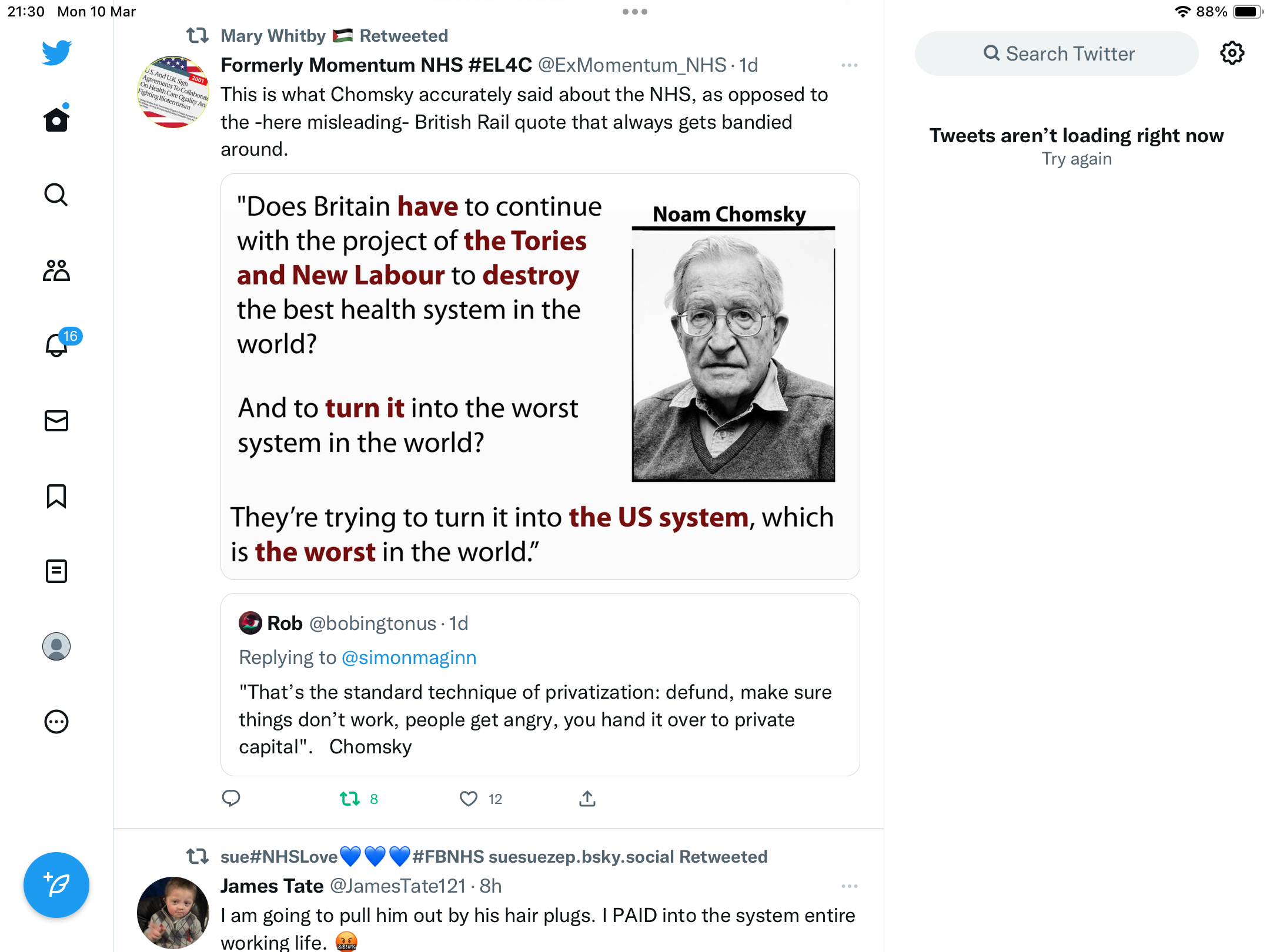Reply to the Chomsky NHS tweet
Viewport: 1270px width, 952px height.
tap(231, 798)
